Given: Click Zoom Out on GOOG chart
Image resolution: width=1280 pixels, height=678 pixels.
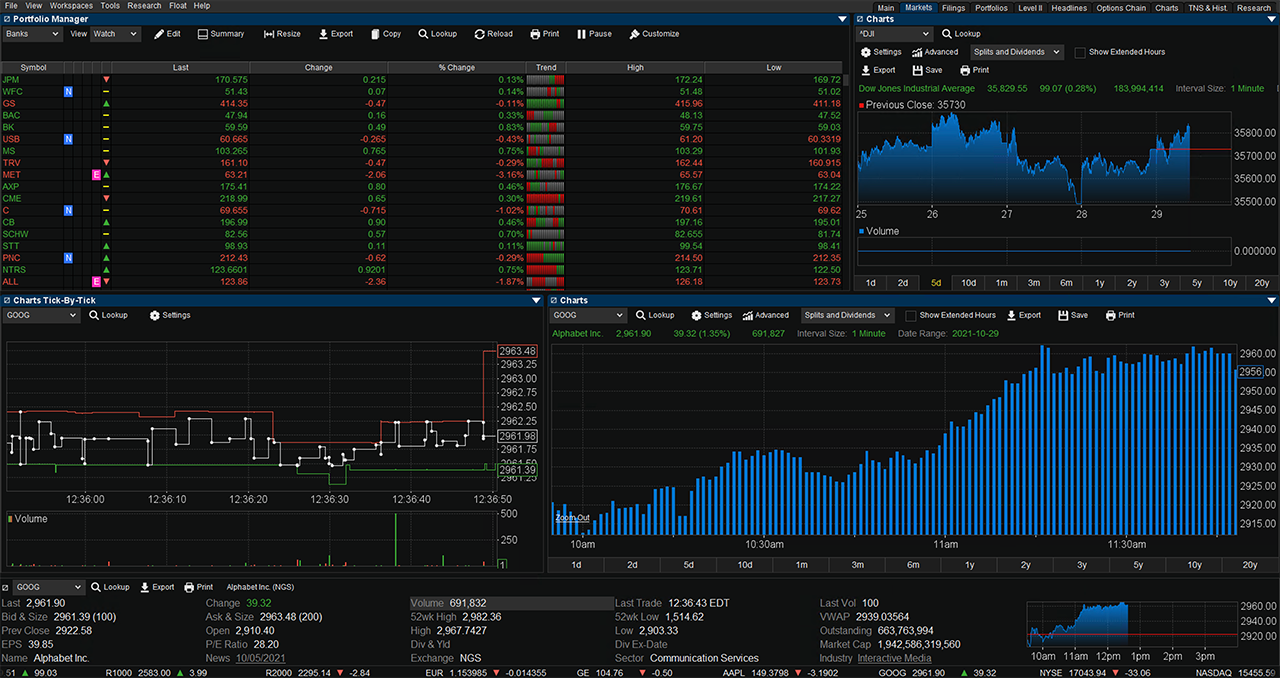Looking at the screenshot, I should tap(573, 517).
